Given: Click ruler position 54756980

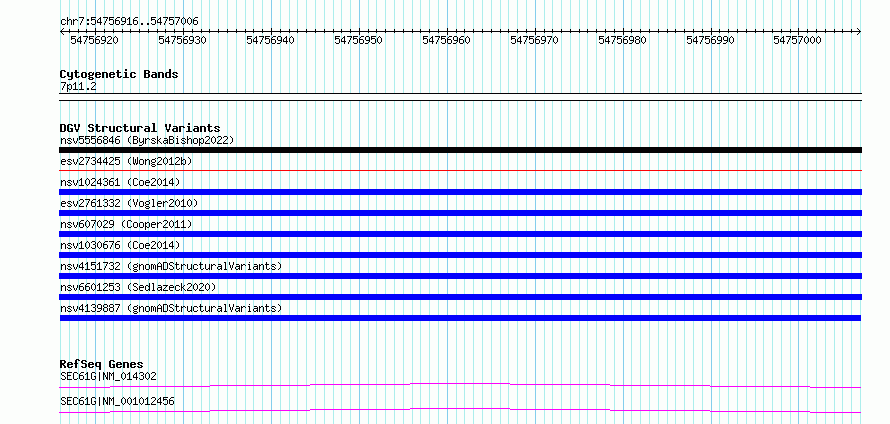Looking at the screenshot, I should tap(622, 40).
